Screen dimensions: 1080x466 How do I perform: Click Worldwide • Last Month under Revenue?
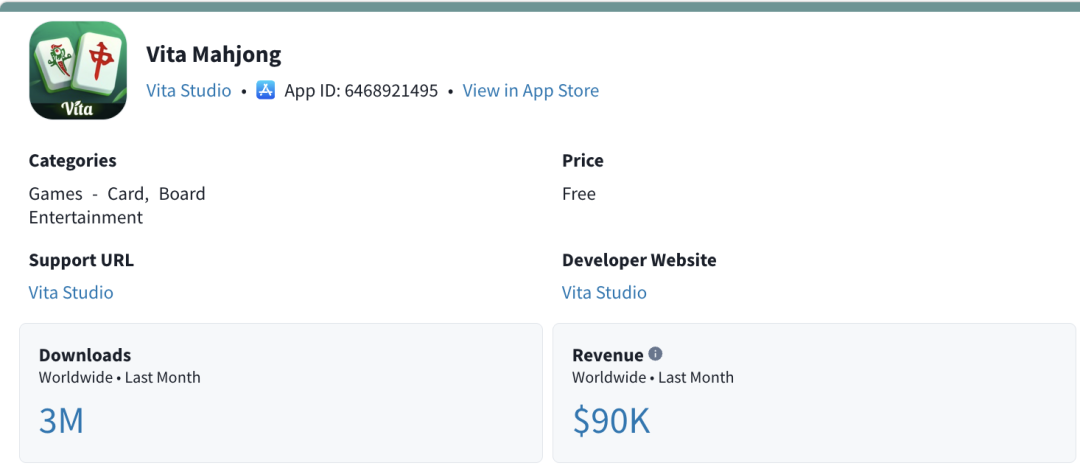653,377
